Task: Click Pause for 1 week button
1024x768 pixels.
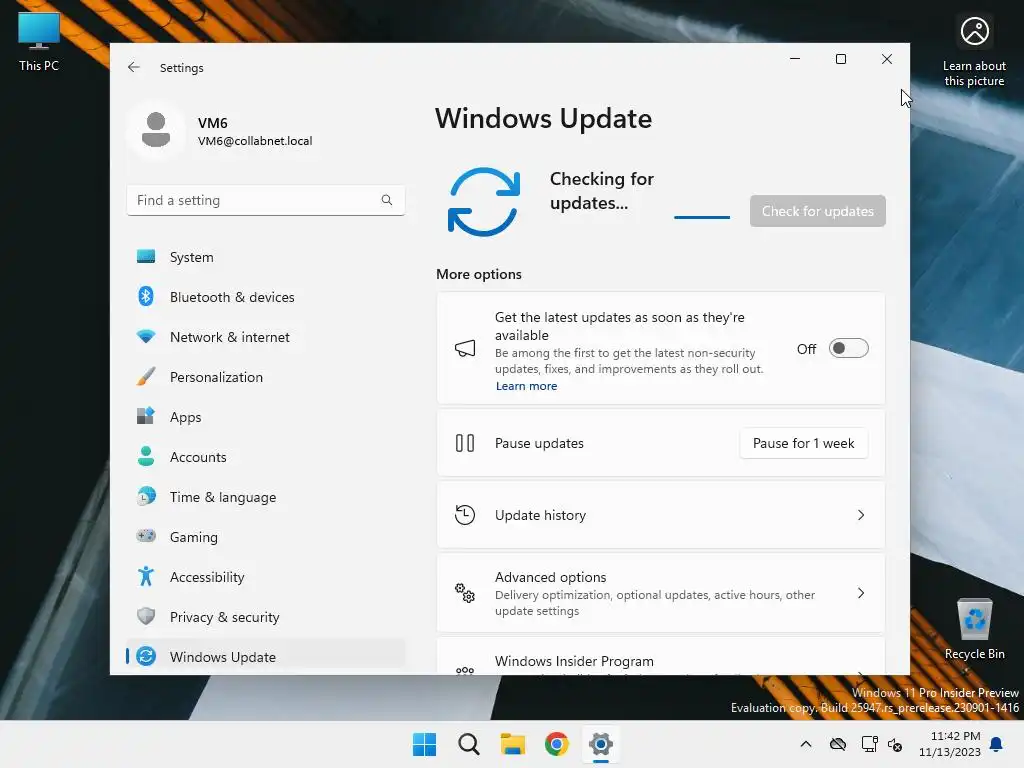Action: (x=803, y=443)
